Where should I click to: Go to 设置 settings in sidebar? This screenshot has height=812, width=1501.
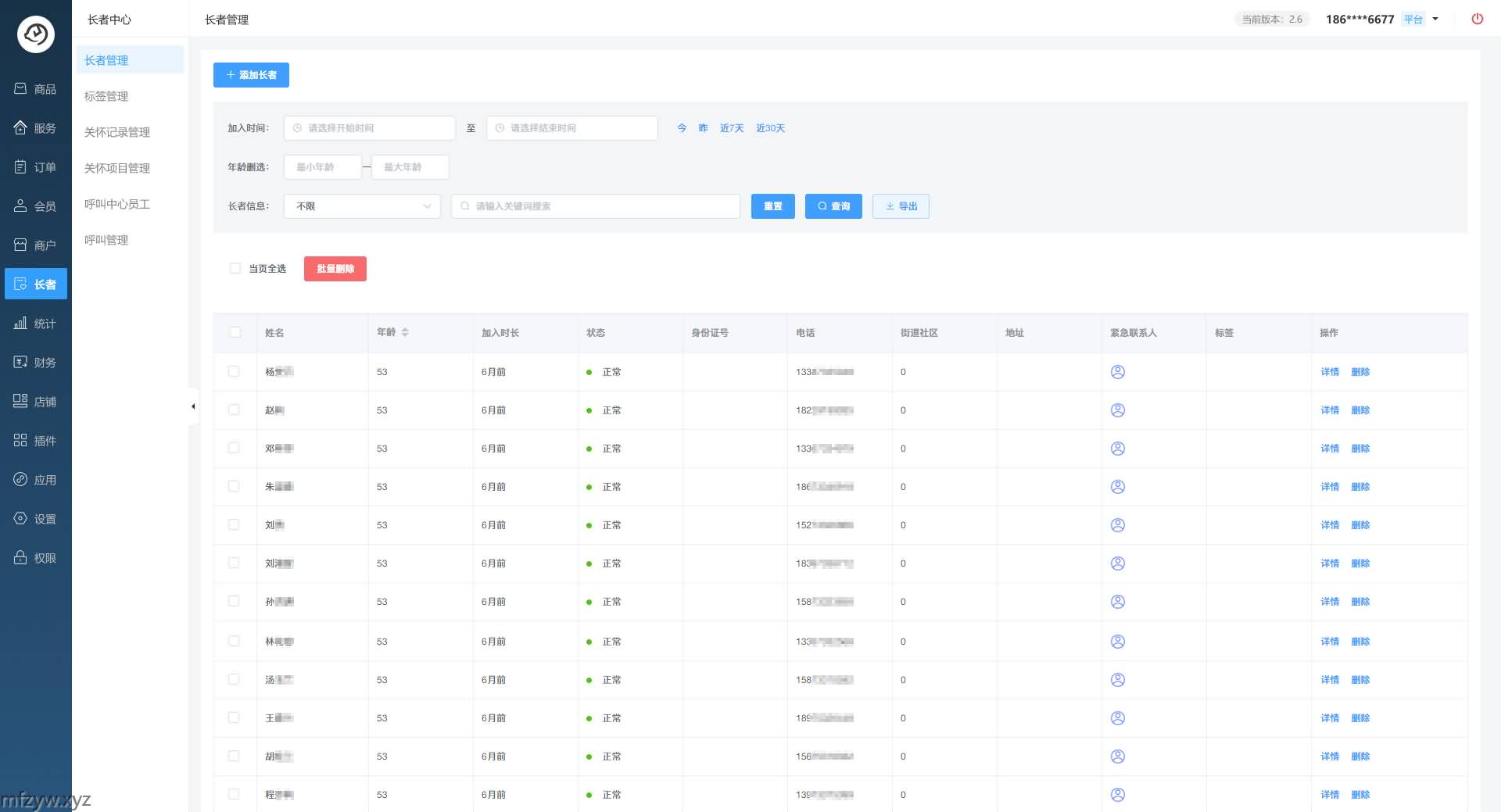coord(35,519)
